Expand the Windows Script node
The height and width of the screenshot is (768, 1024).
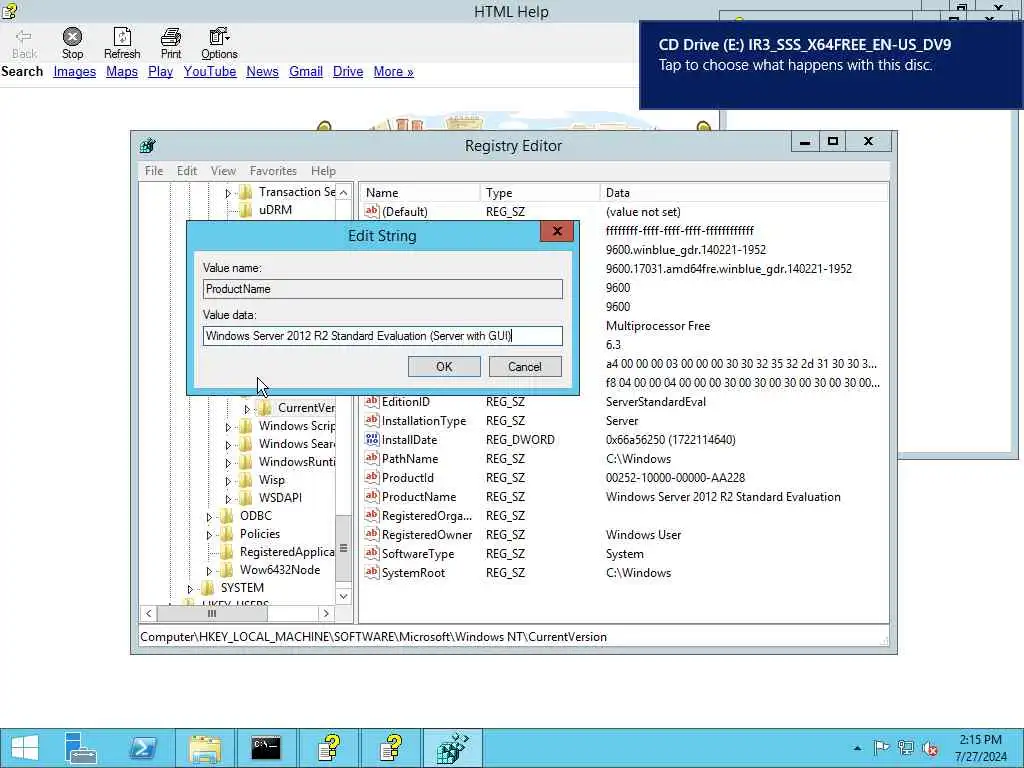click(228, 427)
